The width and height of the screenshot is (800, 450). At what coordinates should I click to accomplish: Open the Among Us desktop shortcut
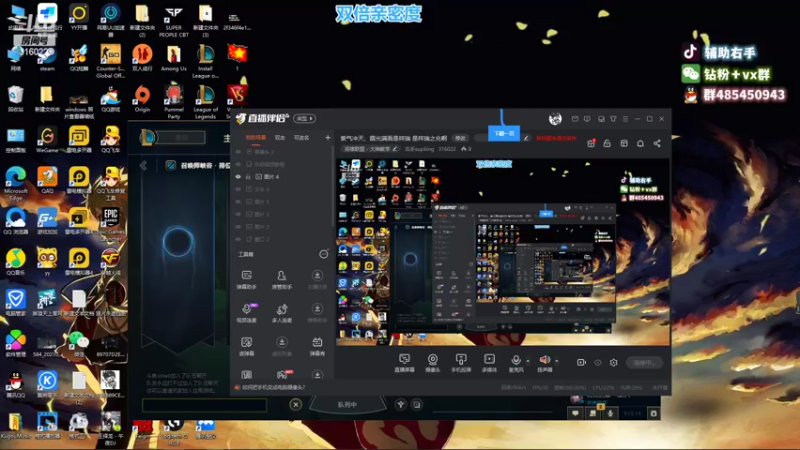click(173, 58)
